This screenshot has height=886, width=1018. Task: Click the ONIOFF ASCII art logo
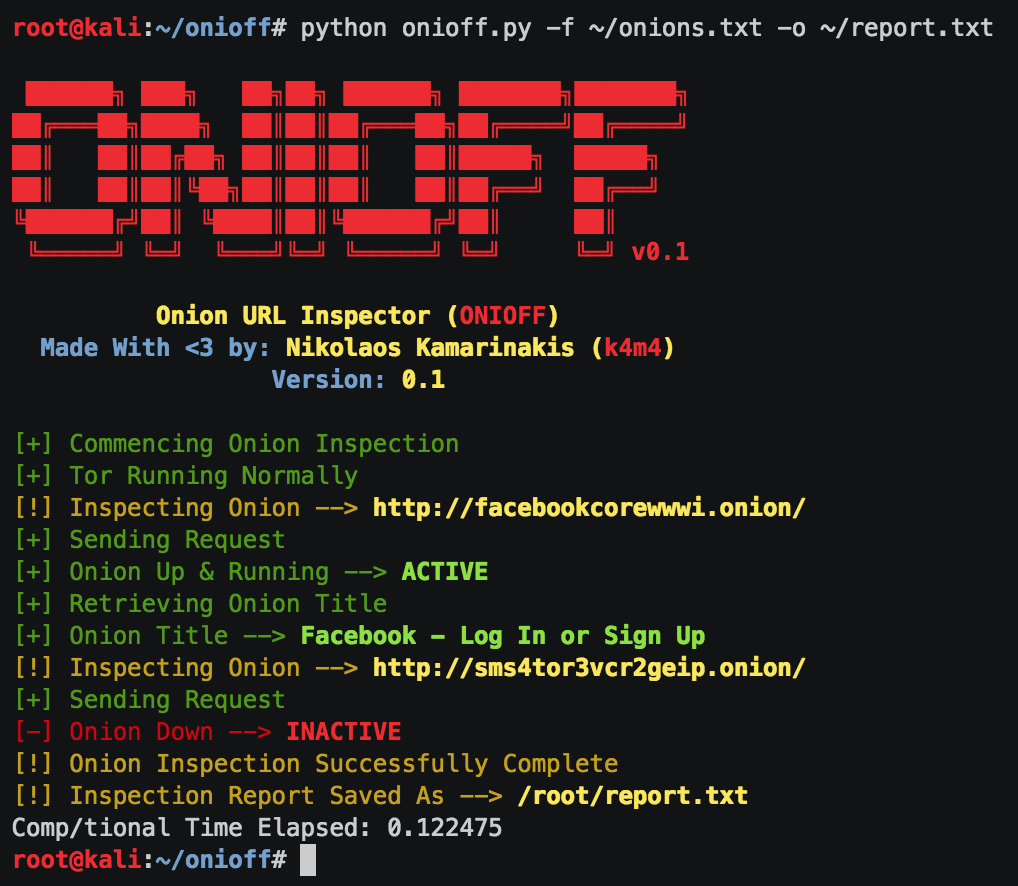[349, 169]
